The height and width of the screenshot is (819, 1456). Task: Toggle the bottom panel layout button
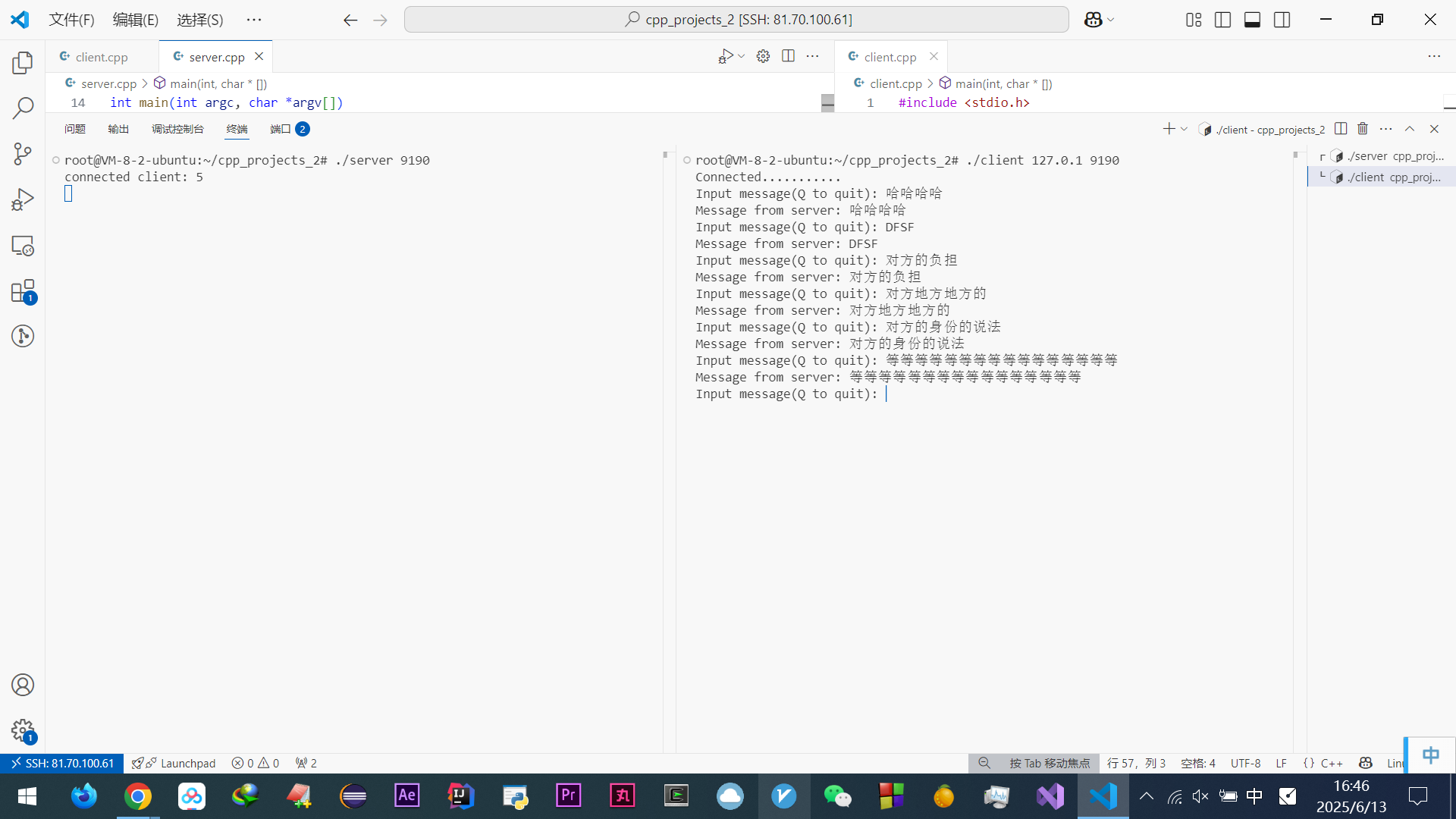(x=1252, y=20)
